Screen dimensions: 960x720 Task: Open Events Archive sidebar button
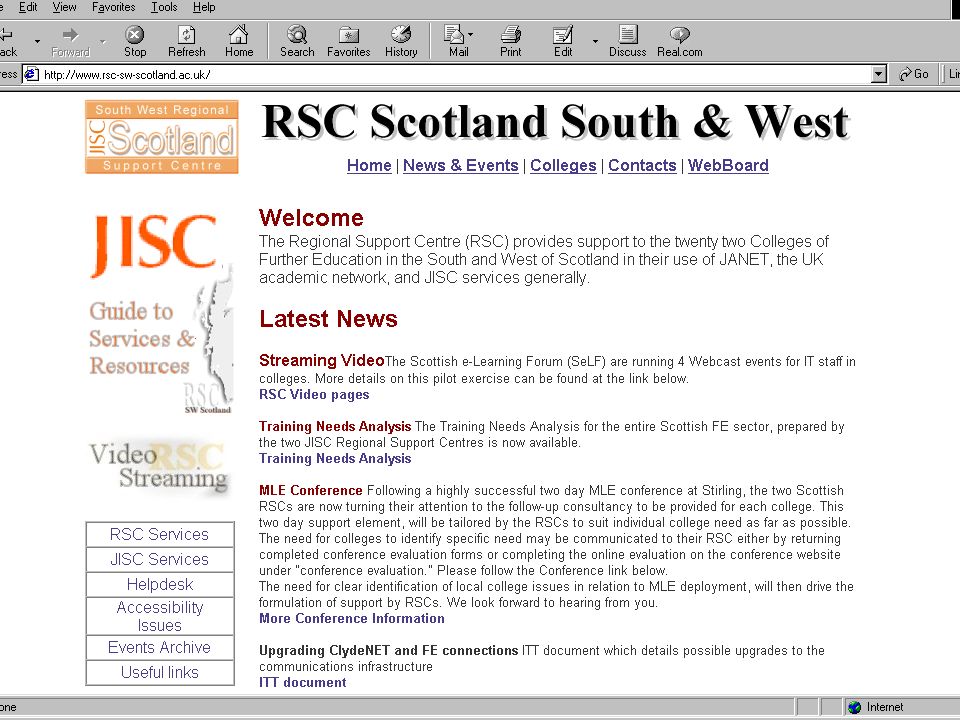(160, 648)
